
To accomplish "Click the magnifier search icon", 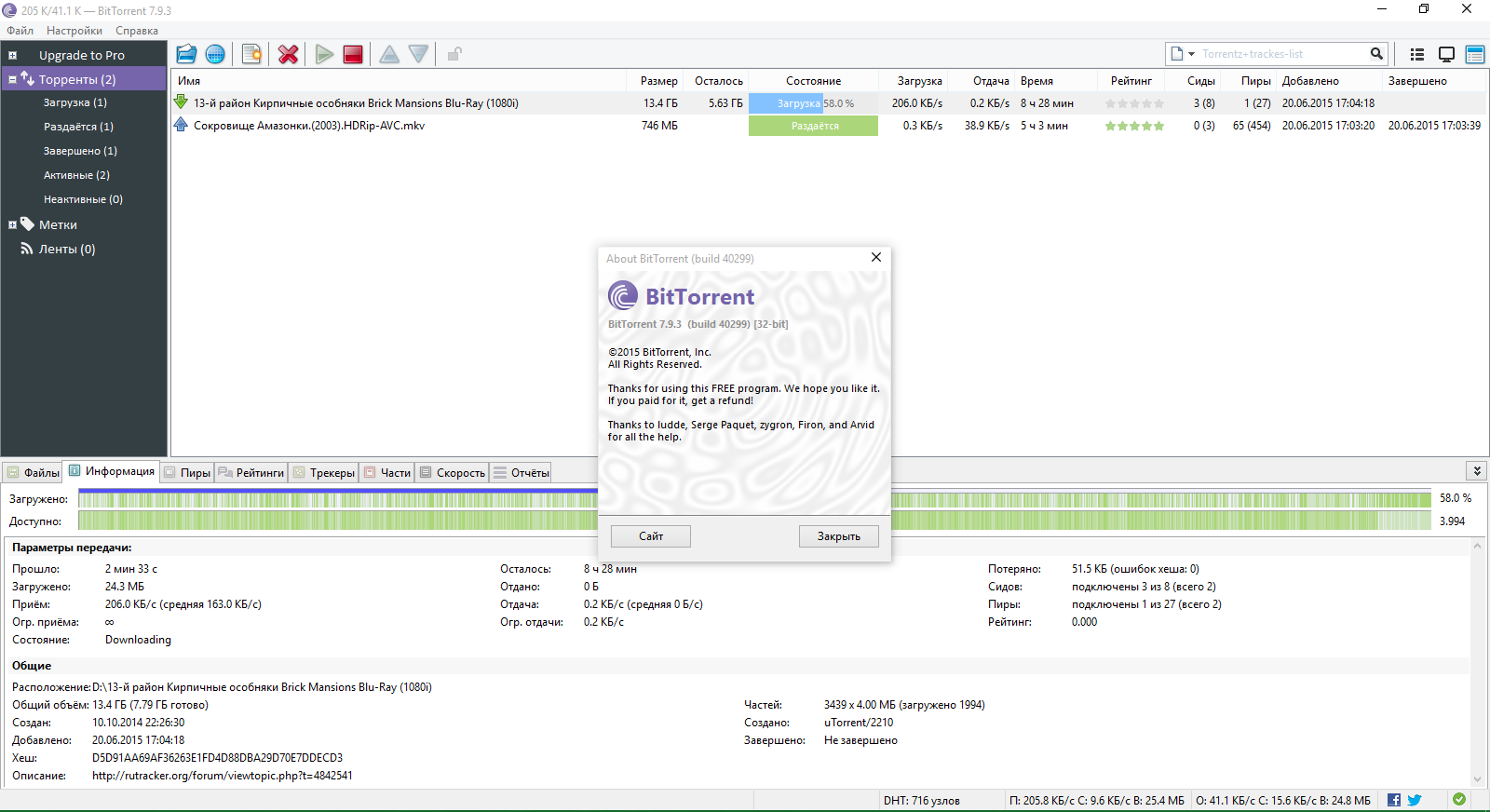I will coord(1376,54).
